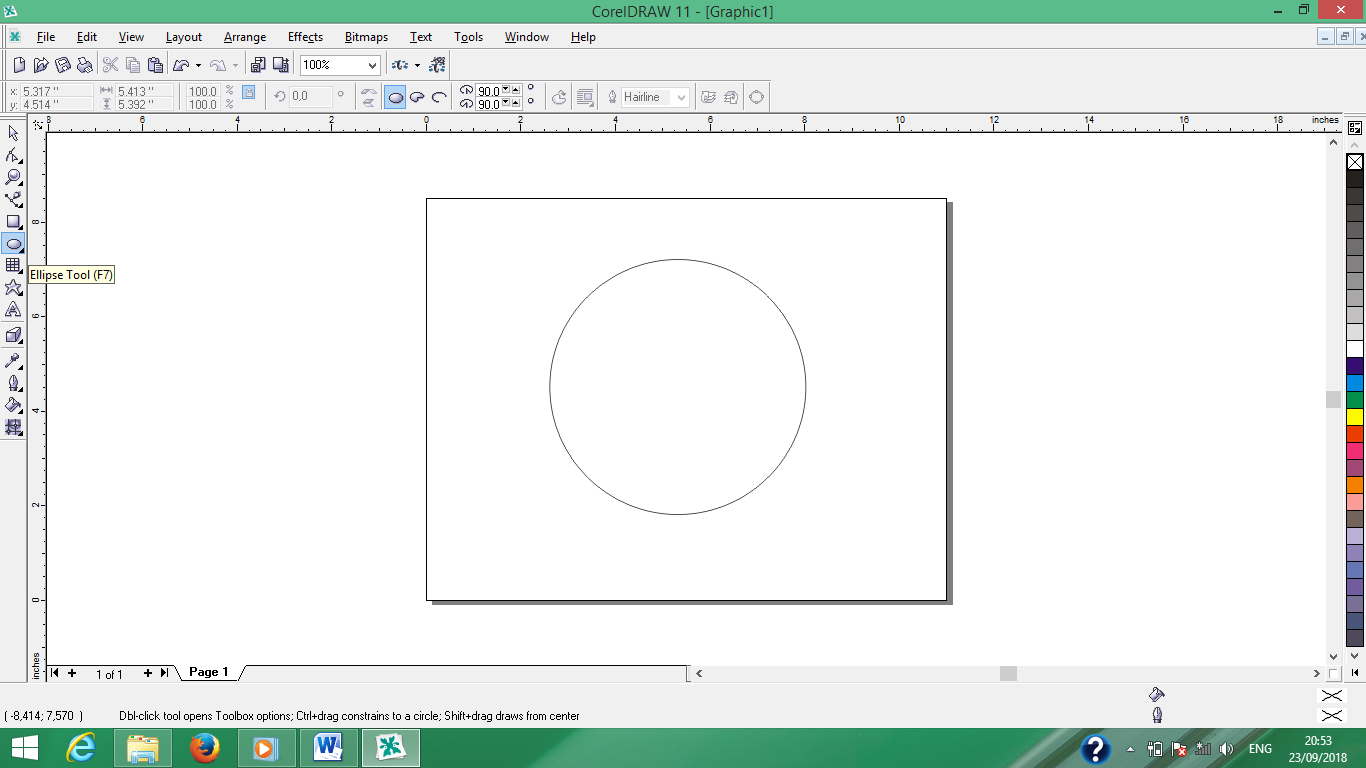Switch the ellipse to Pie mode
This screenshot has width=1366, height=768.
pyautogui.click(x=417, y=96)
